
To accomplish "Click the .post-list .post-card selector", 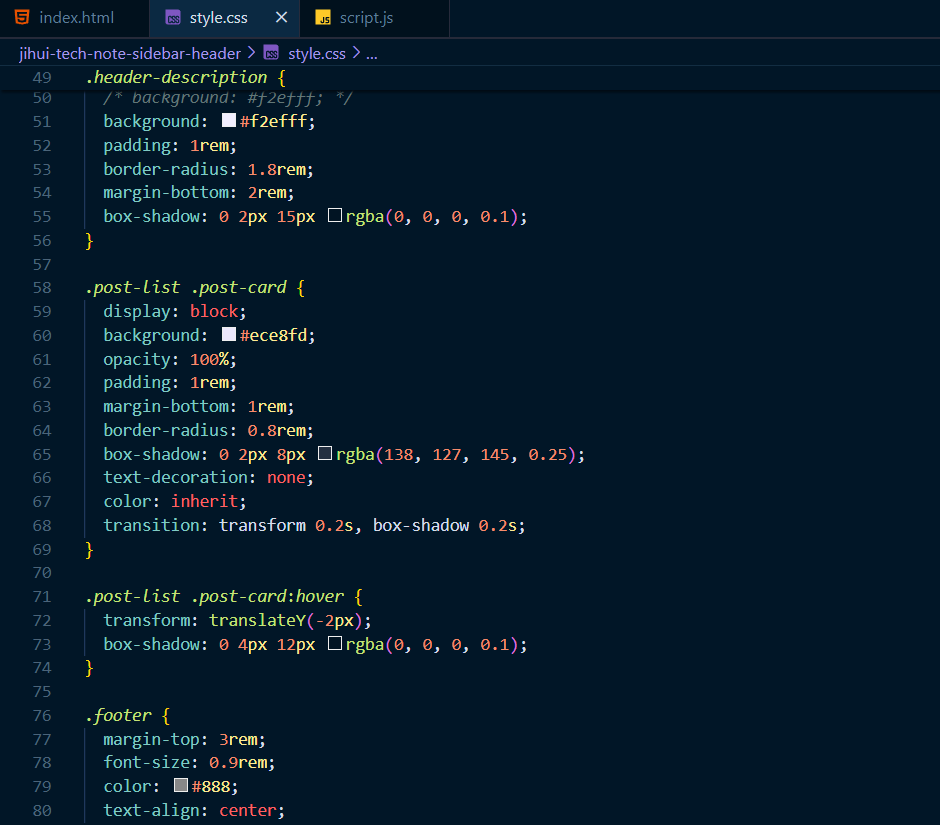I will click(186, 287).
